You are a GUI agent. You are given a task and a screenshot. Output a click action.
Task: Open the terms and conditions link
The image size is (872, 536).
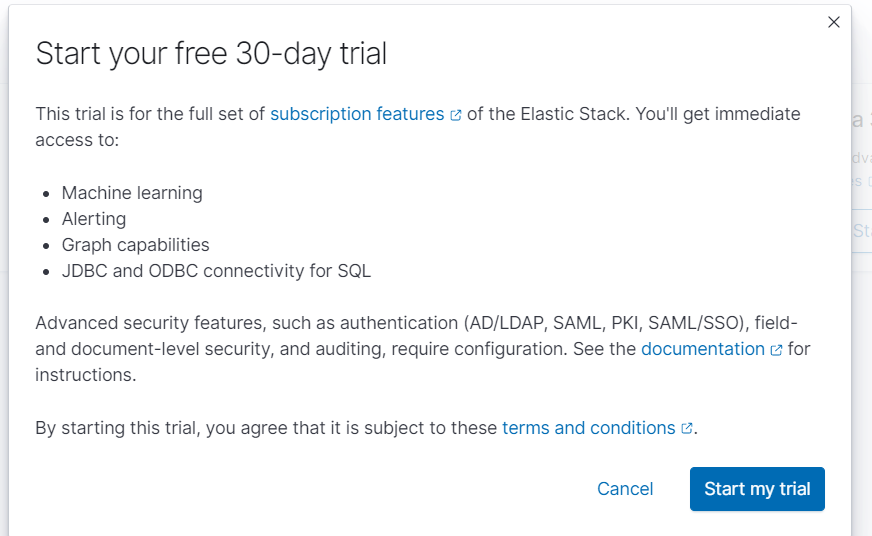[588, 428]
